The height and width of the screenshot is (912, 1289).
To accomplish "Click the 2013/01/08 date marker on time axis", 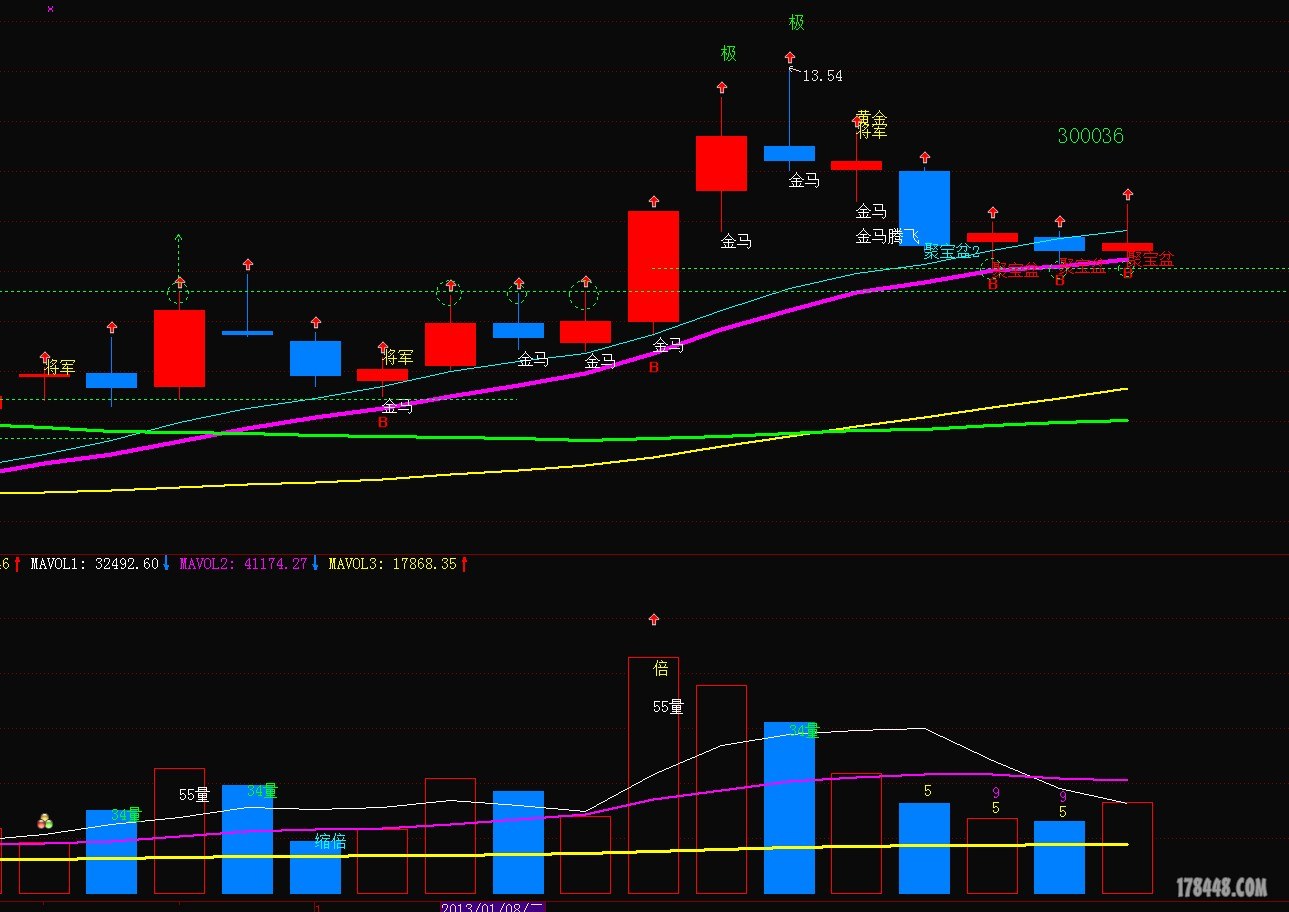I will coord(493,907).
